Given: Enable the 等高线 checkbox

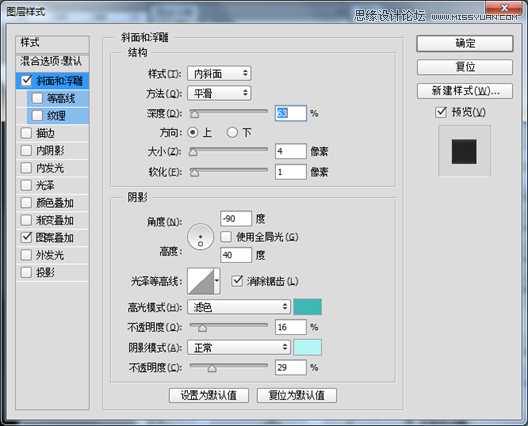Looking at the screenshot, I should click(x=37, y=98).
